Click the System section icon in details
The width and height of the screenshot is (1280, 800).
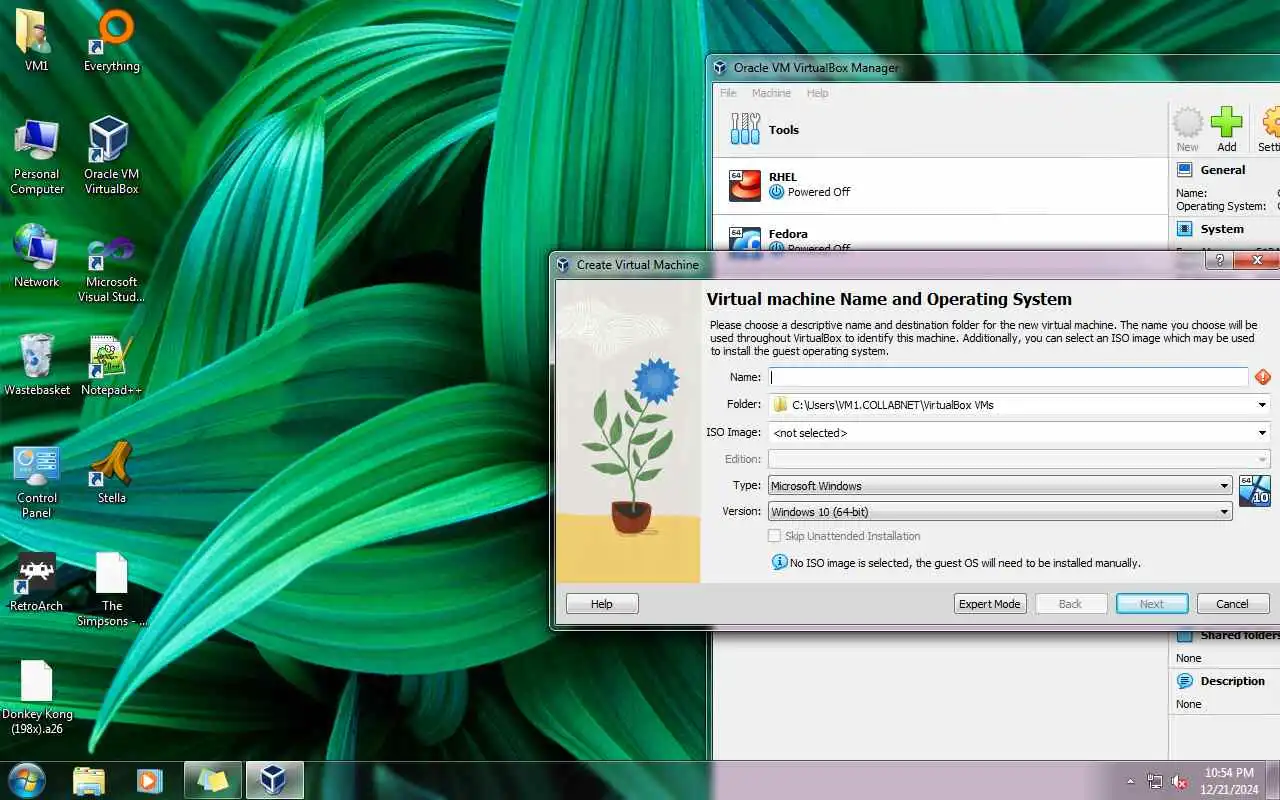click(1185, 229)
